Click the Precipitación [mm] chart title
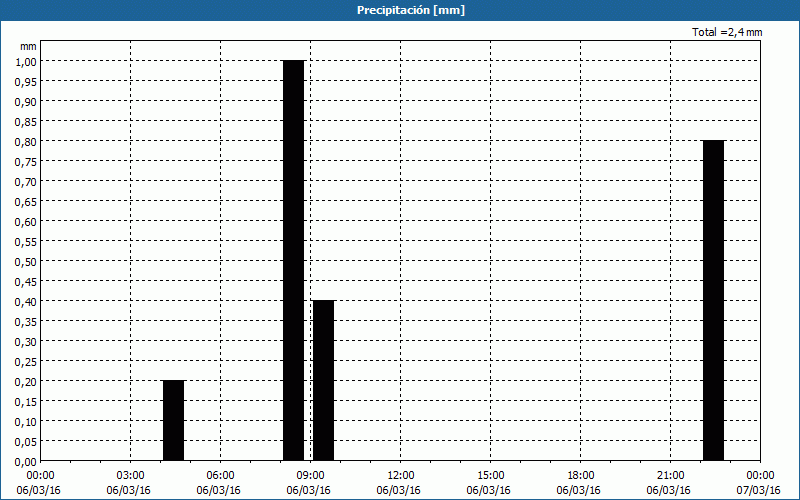 click(411, 10)
